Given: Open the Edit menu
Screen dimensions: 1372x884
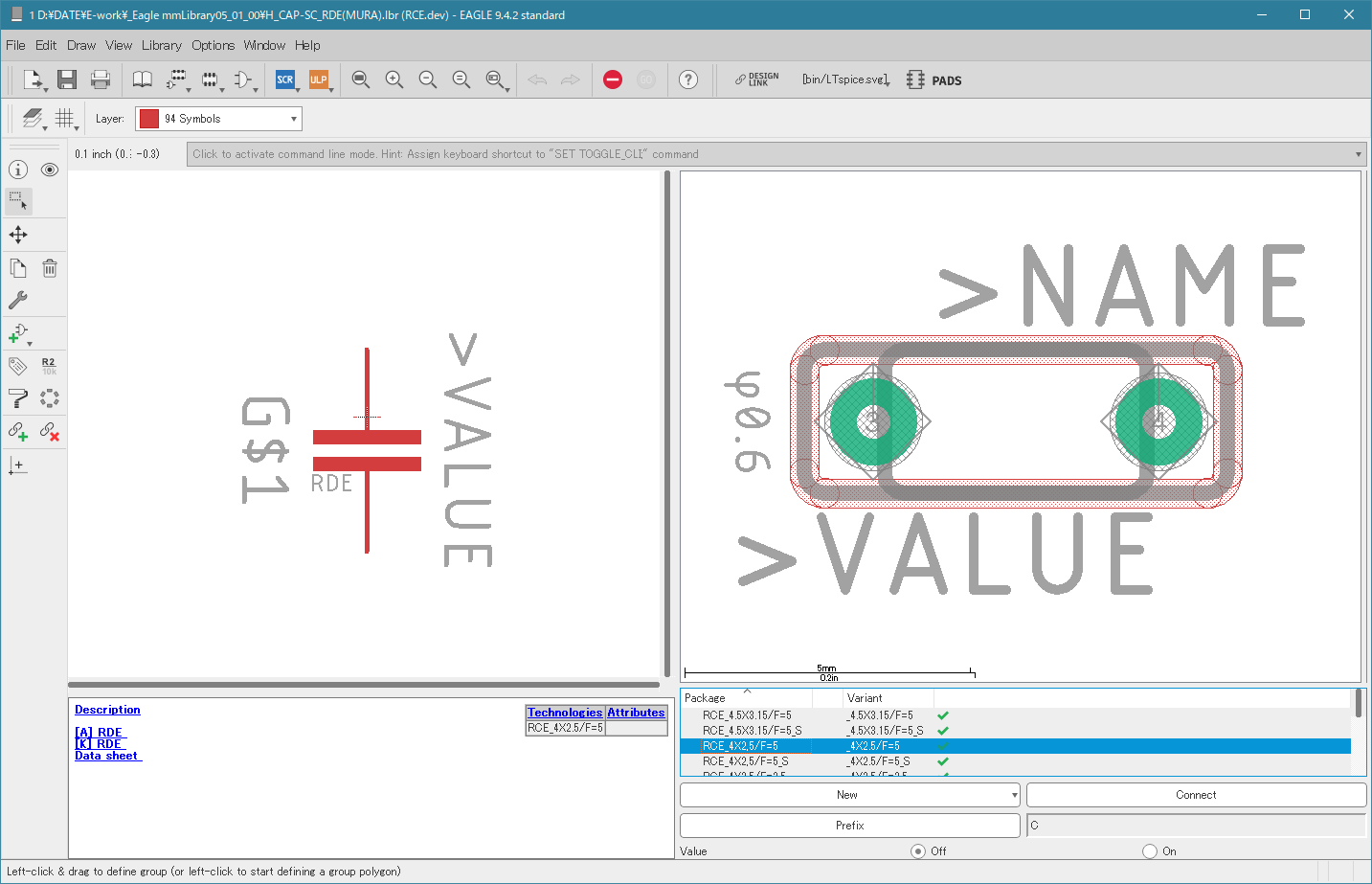Looking at the screenshot, I should point(46,45).
